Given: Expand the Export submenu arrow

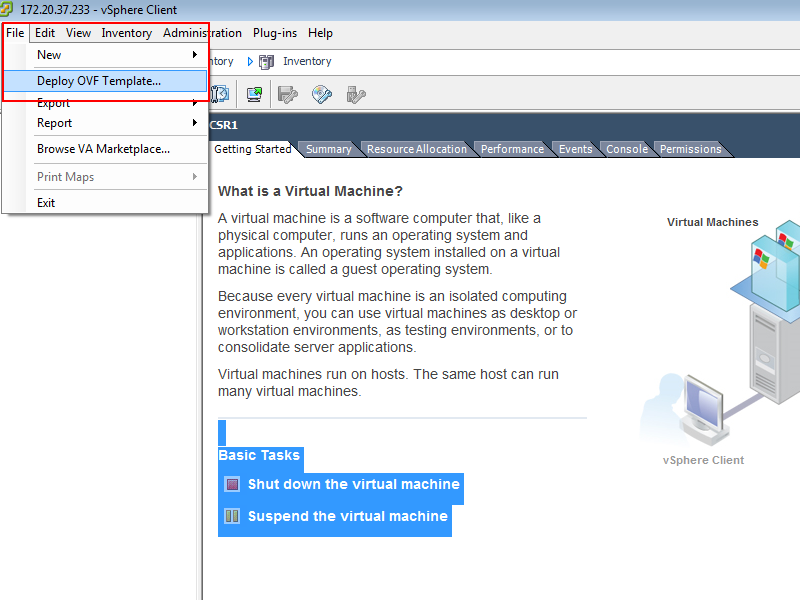Looking at the screenshot, I should point(195,103).
